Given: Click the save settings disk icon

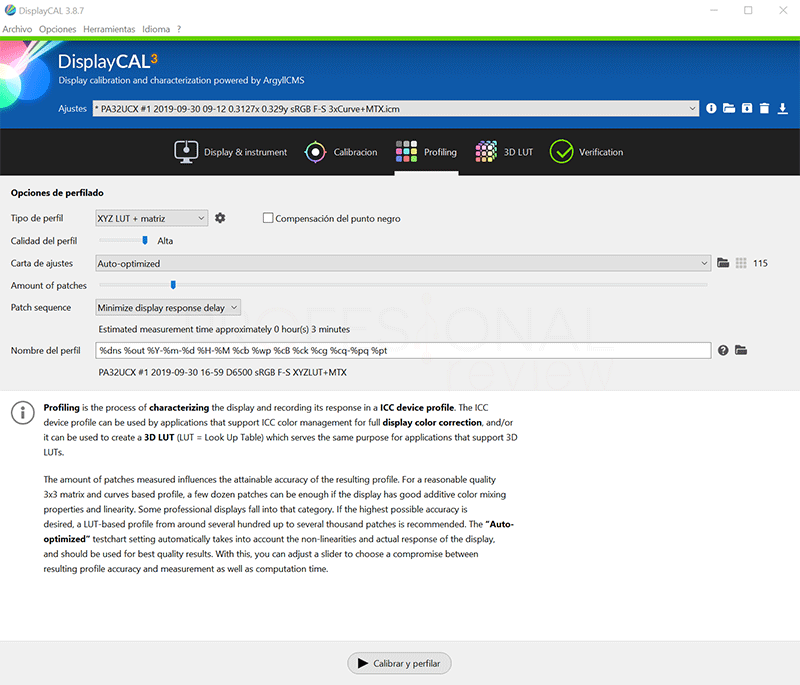Looking at the screenshot, I should pos(747,108).
